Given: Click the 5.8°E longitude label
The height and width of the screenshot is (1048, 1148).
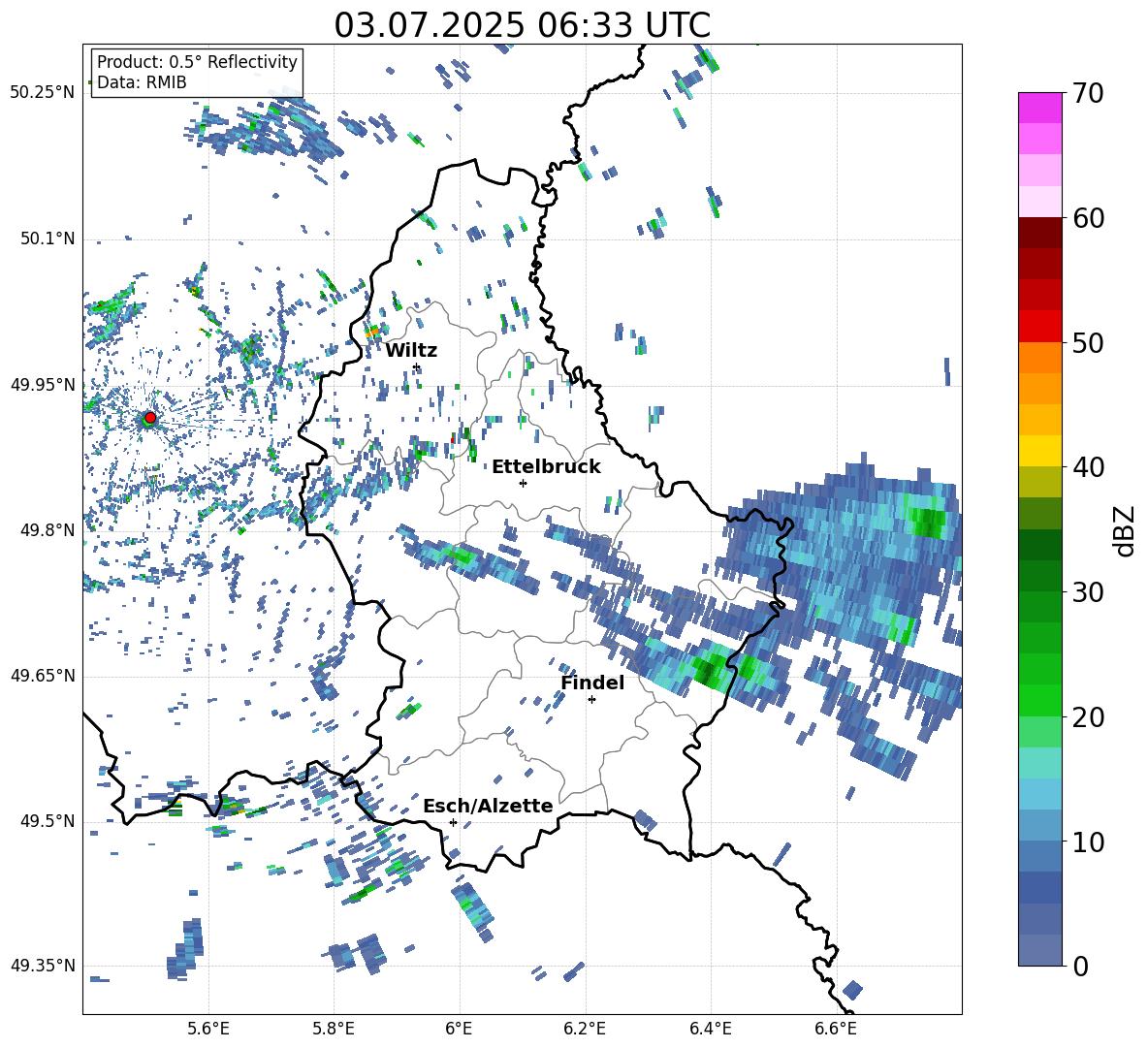Looking at the screenshot, I should [x=334, y=1029].
